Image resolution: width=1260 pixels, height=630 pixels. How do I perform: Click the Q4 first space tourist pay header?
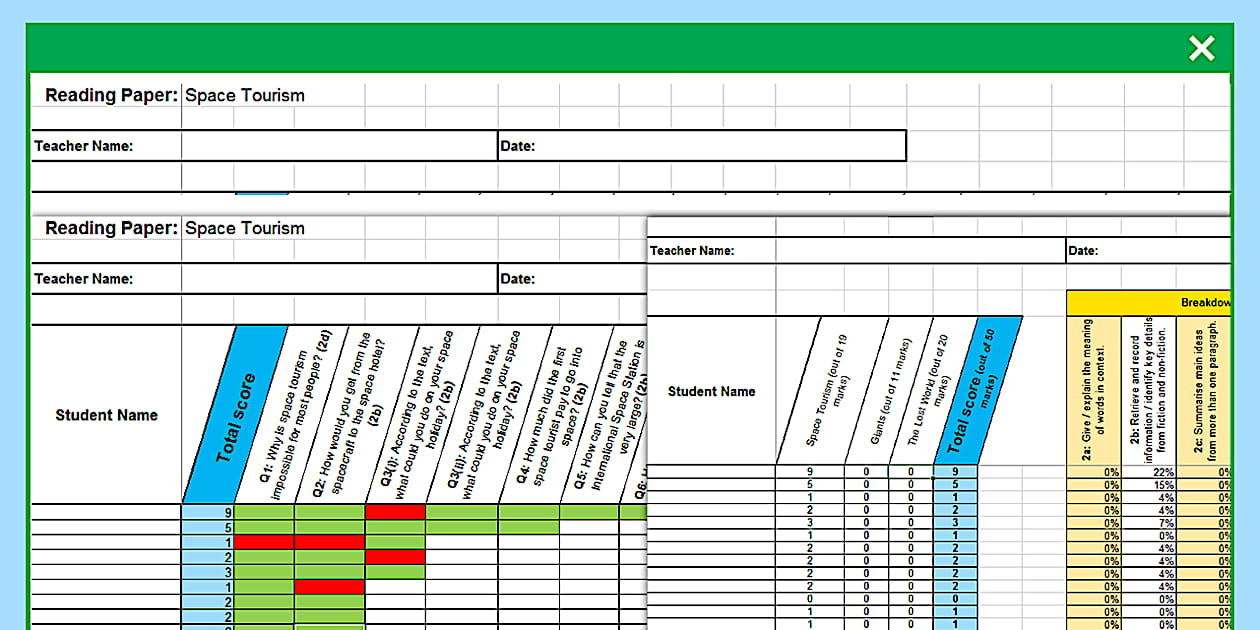click(553, 415)
